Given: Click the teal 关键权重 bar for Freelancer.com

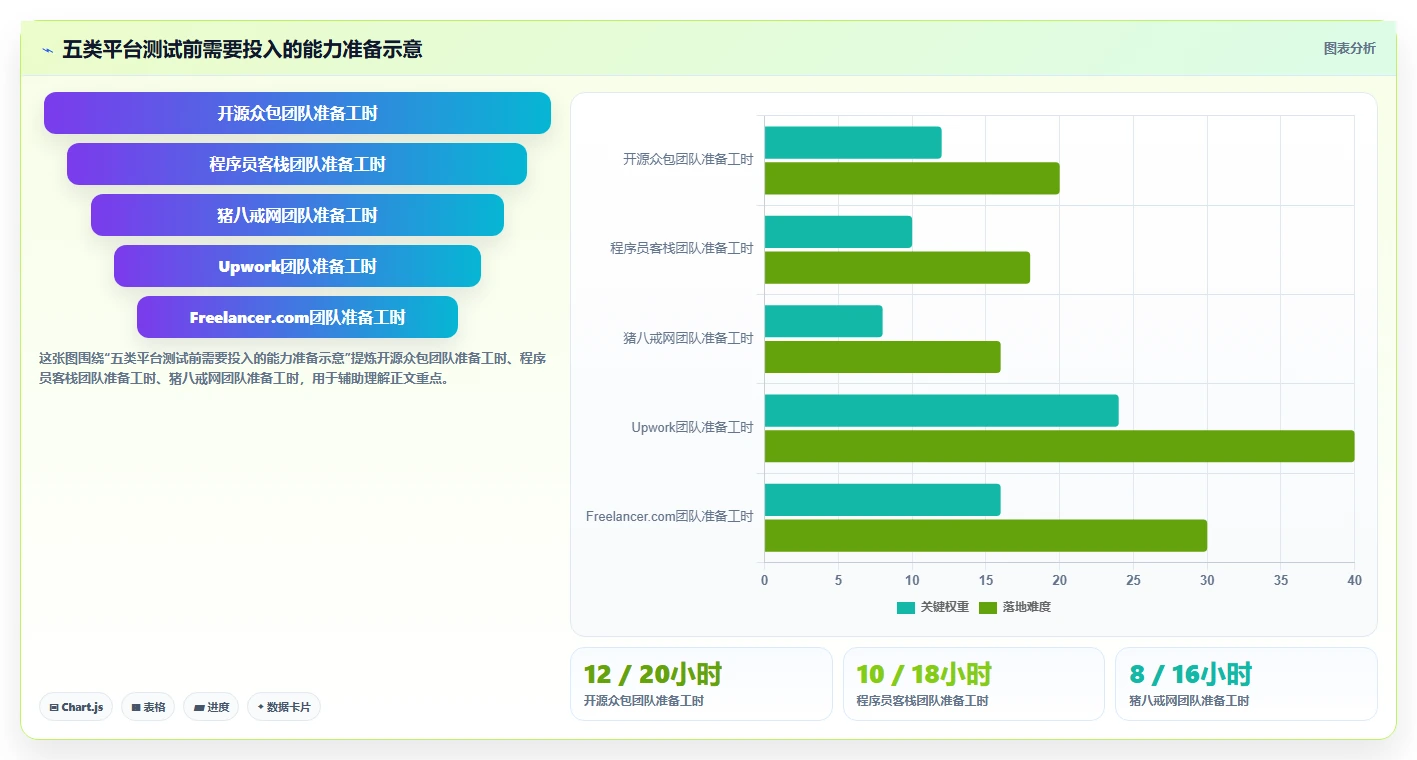Looking at the screenshot, I should click(883, 500).
